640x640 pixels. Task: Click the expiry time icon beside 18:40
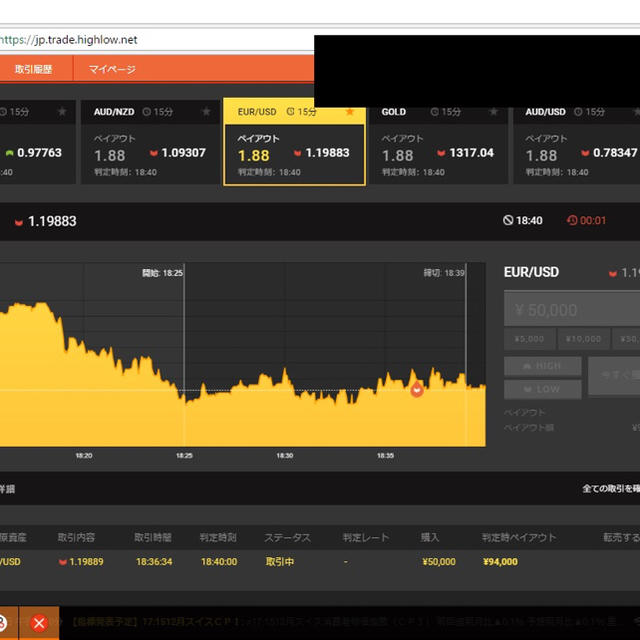[x=508, y=220]
